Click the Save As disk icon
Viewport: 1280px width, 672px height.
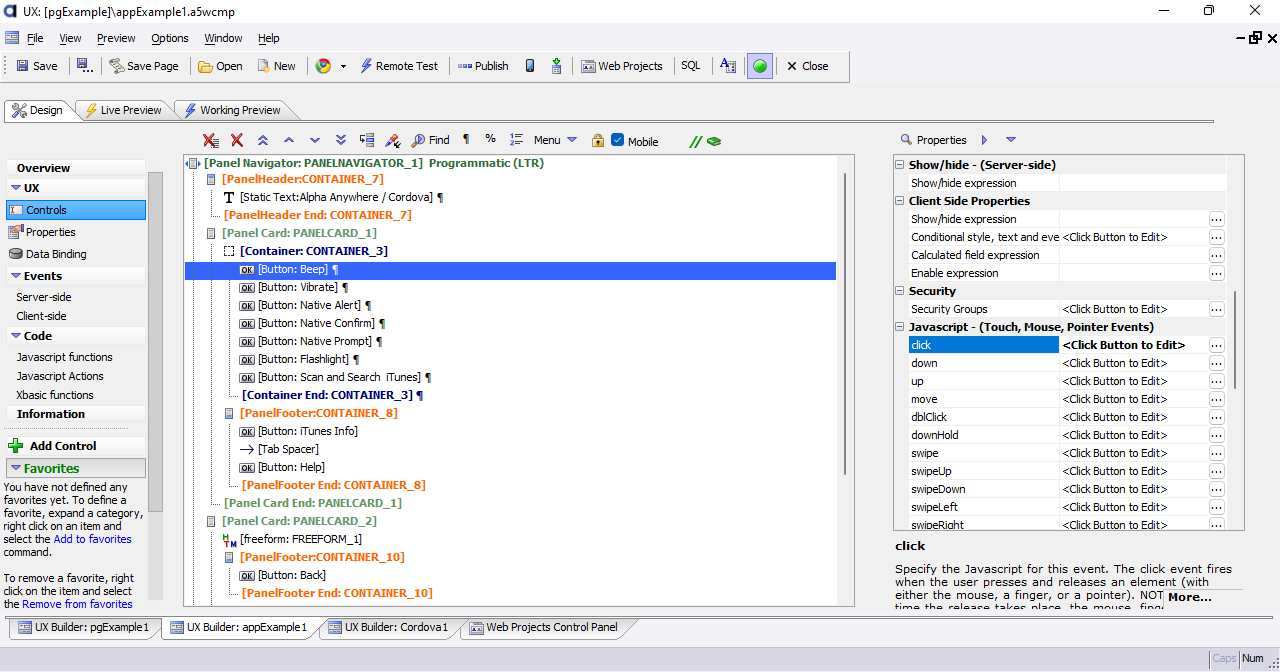tap(84, 66)
